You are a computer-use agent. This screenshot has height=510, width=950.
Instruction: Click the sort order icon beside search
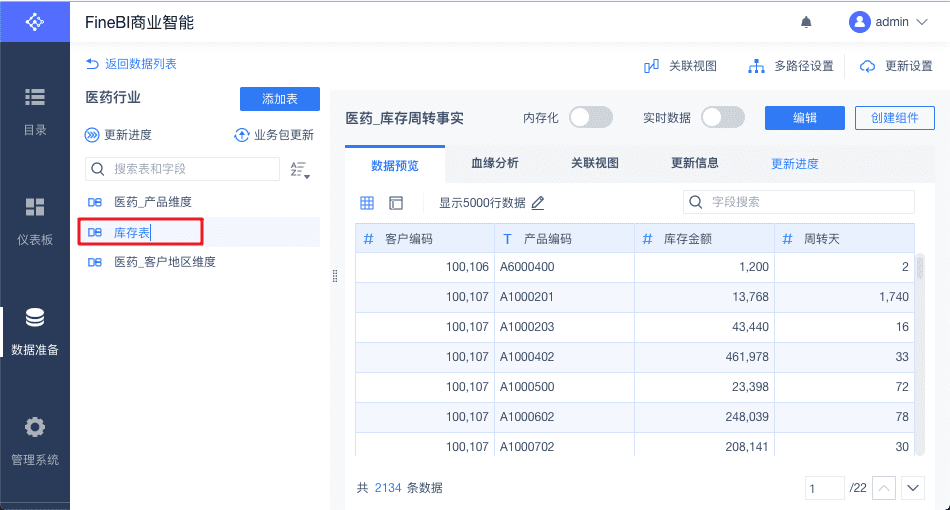tap(299, 170)
